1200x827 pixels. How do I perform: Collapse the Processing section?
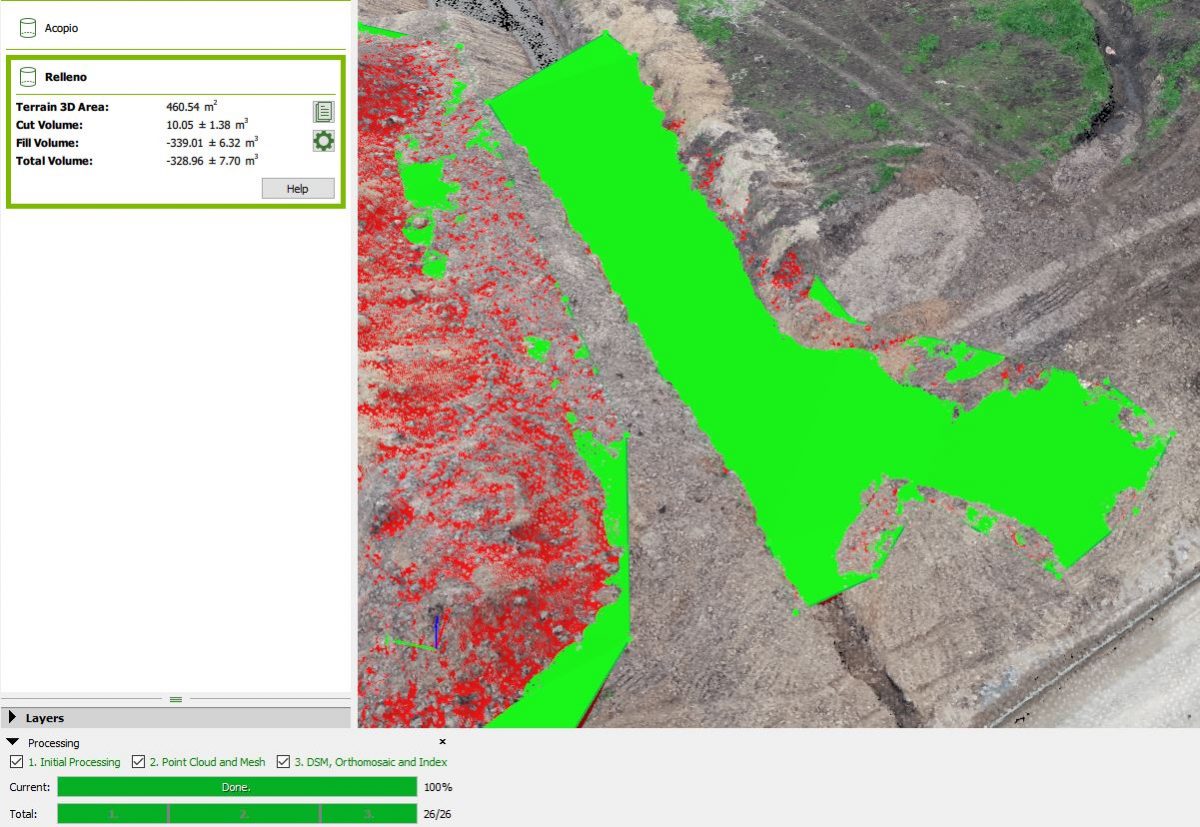pos(13,743)
